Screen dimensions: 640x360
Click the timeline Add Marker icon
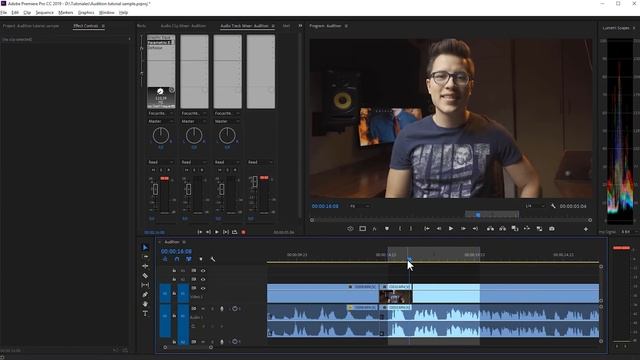201,259
